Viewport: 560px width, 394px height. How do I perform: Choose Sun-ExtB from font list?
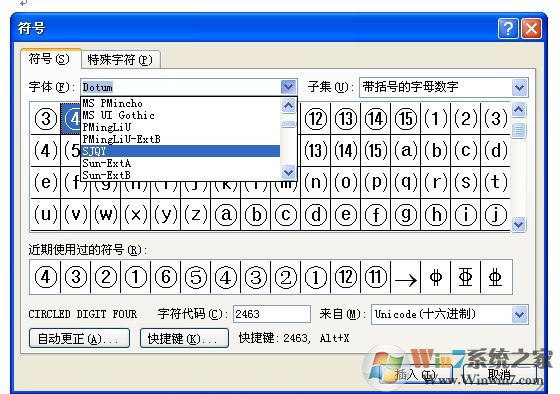pyautogui.click(x=180, y=175)
